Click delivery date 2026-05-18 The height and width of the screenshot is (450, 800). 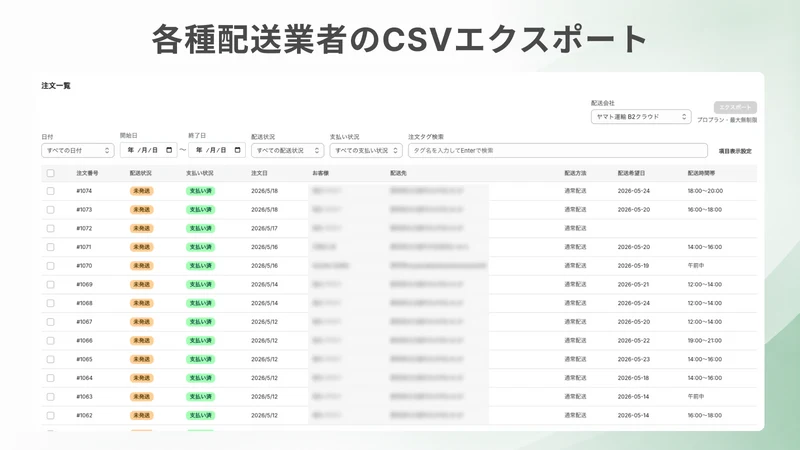click(633, 378)
